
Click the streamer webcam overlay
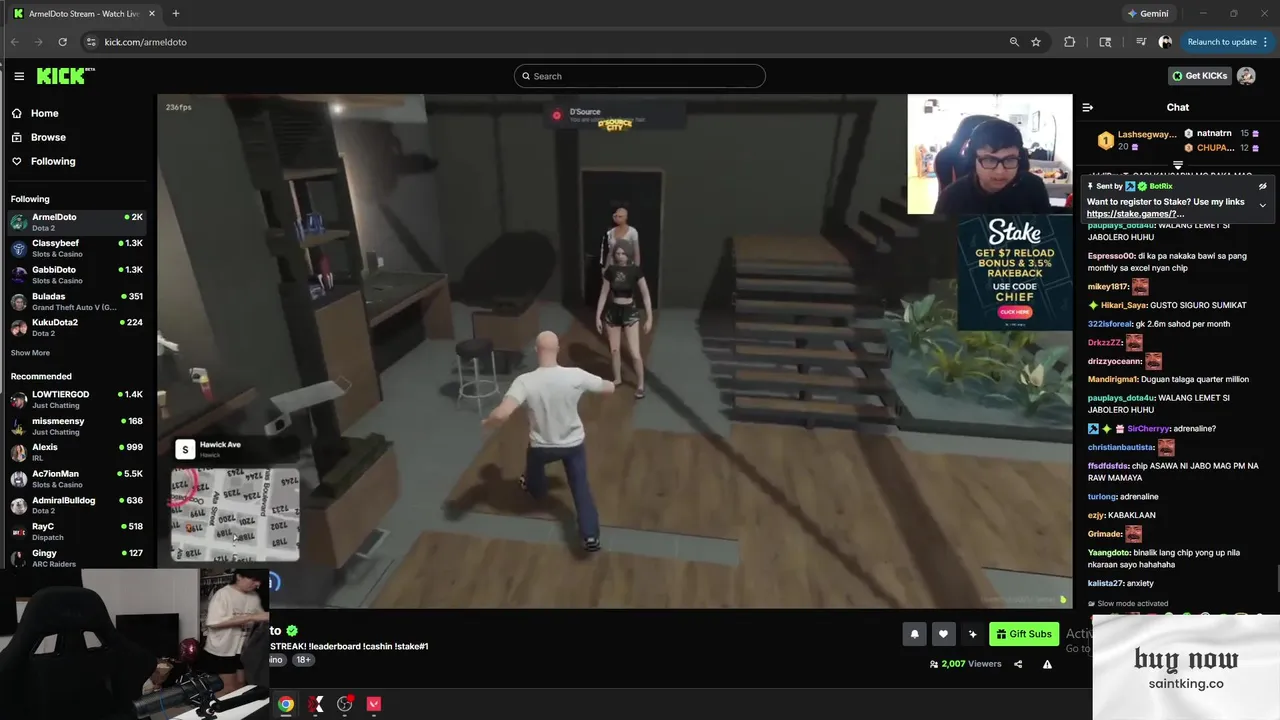(989, 154)
